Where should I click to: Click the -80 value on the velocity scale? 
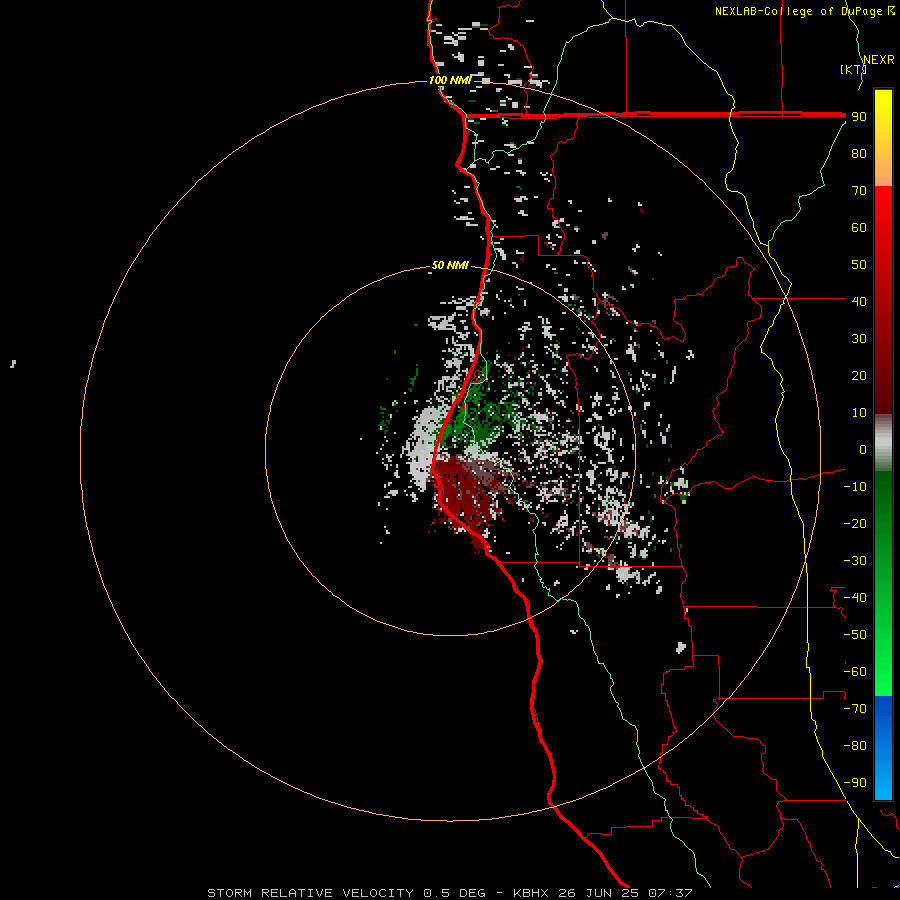coord(855,746)
